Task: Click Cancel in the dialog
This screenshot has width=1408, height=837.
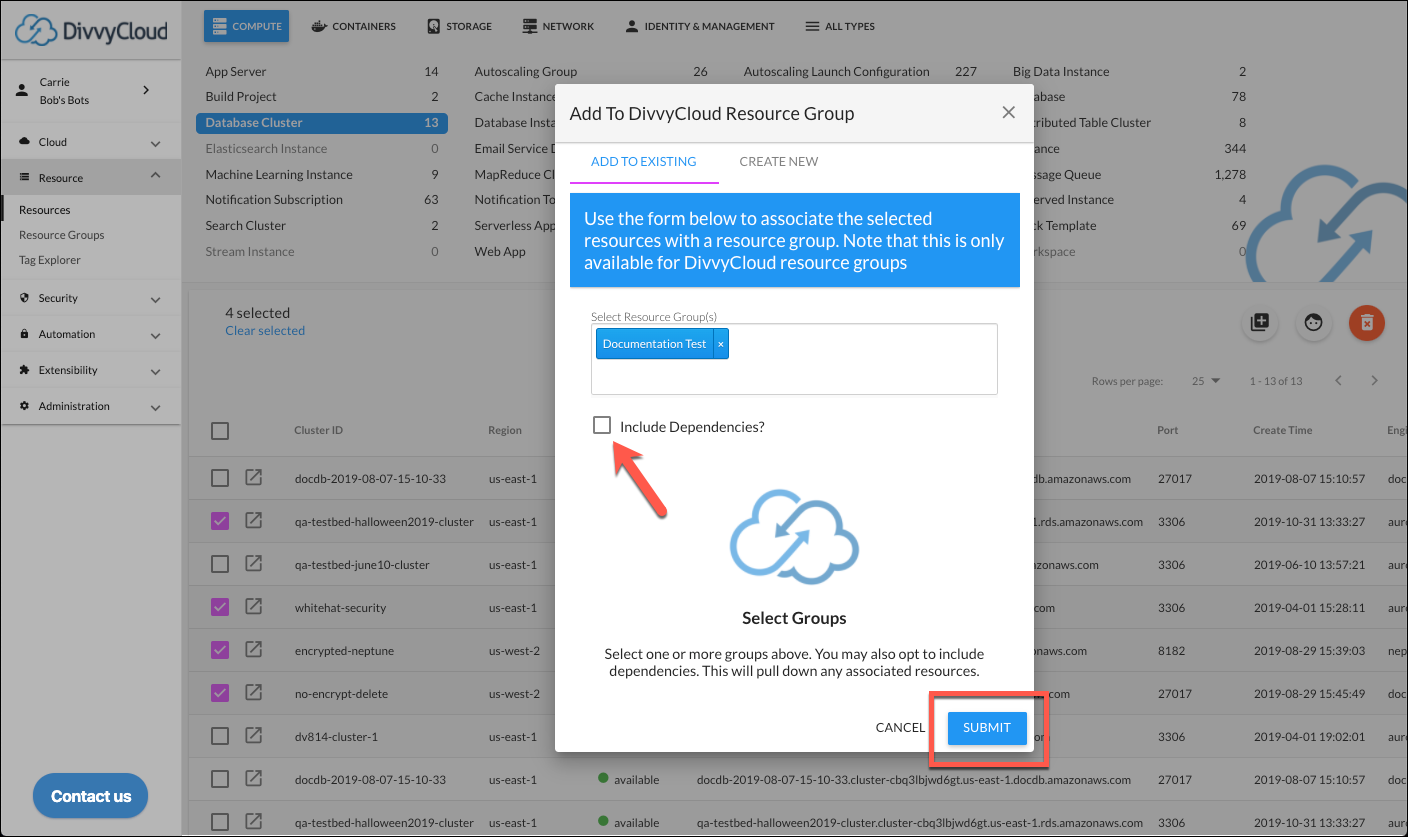Action: coord(900,728)
